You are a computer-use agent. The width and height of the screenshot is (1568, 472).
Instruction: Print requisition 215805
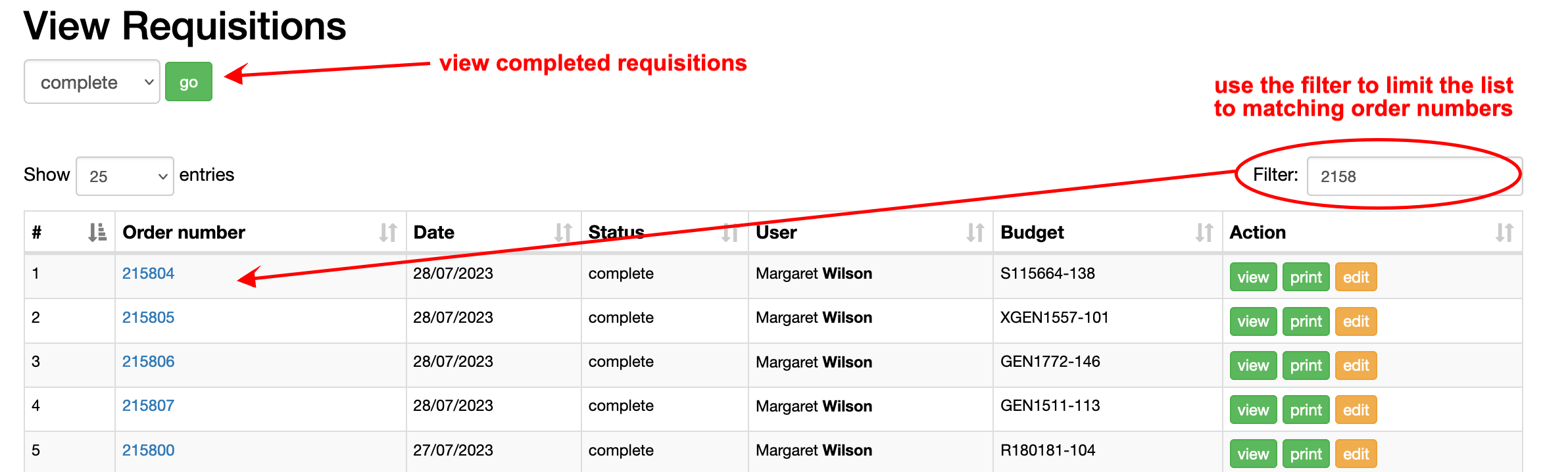(x=1306, y=321)
